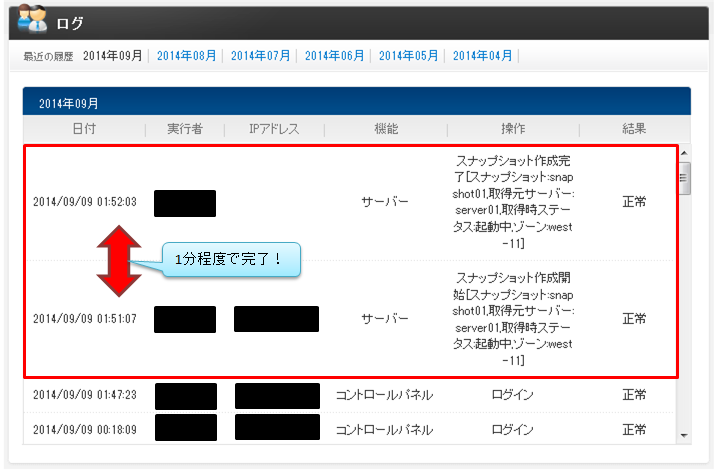The height and width of the screenshot is (470, 715).
Task: Click the 2014年09月 blue section header
Action: click(x=357, y=102)
